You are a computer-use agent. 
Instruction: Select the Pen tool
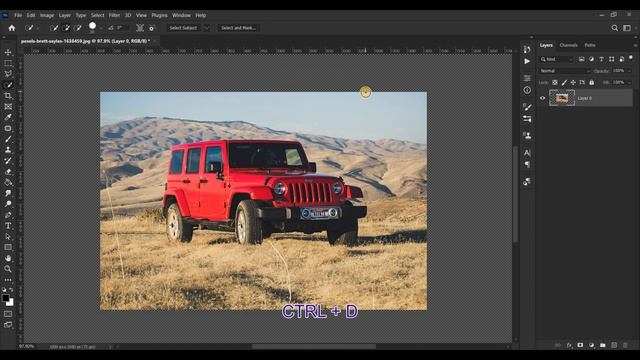coord(8,215)
